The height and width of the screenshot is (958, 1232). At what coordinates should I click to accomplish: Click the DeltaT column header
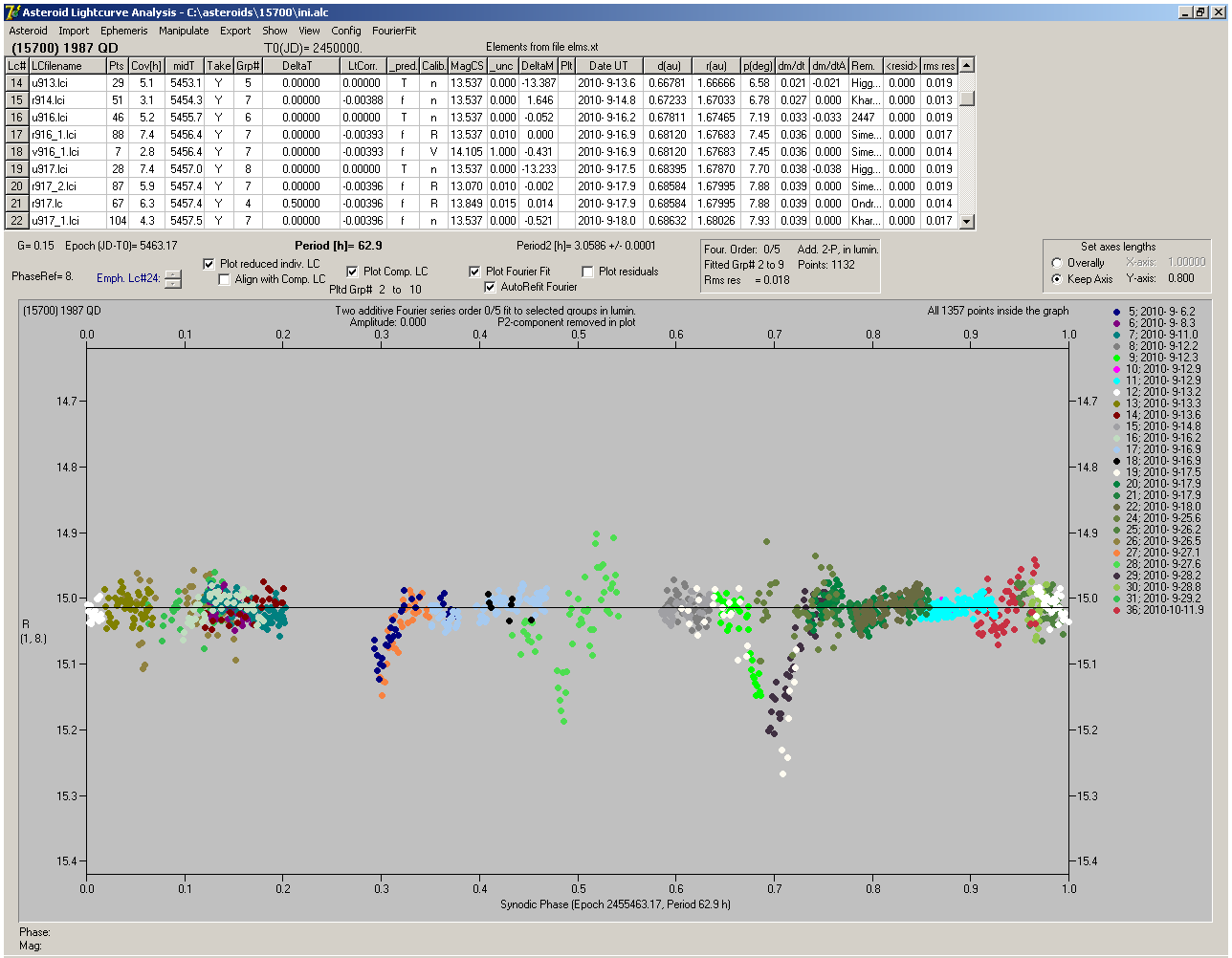click(x=297, y=66)
